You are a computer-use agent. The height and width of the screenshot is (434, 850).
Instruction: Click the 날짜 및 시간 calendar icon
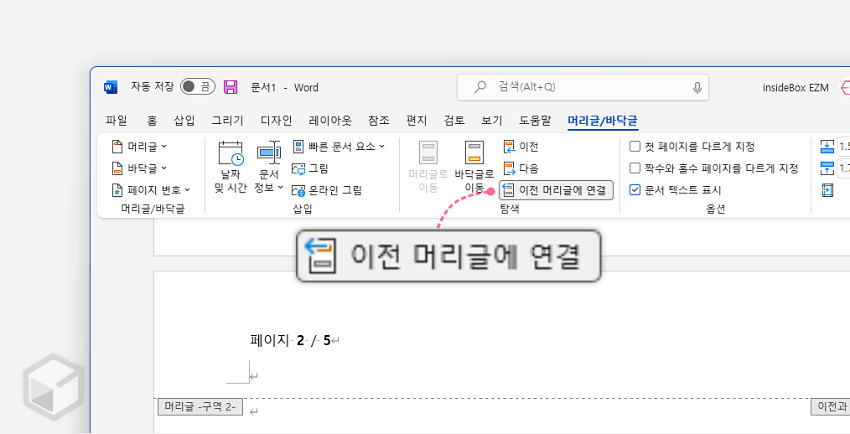click(x=230, y=153)
